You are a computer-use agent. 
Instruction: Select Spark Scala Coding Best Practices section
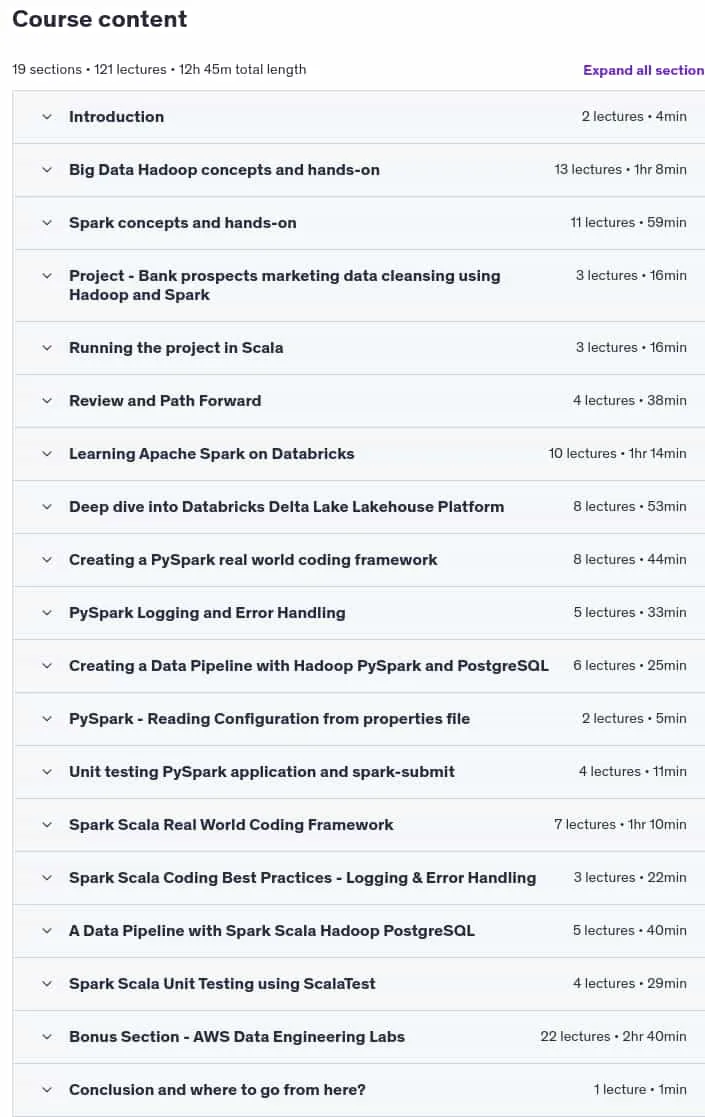[x=302, y=878]
